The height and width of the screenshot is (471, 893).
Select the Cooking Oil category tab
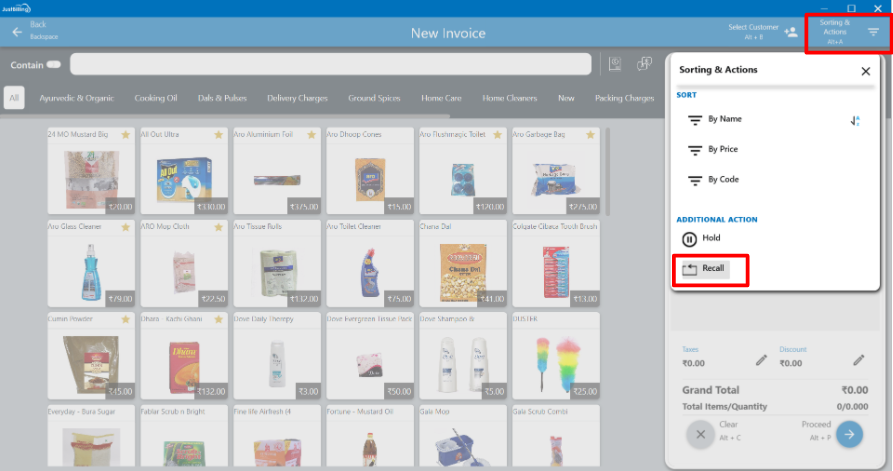pos(156,98)
